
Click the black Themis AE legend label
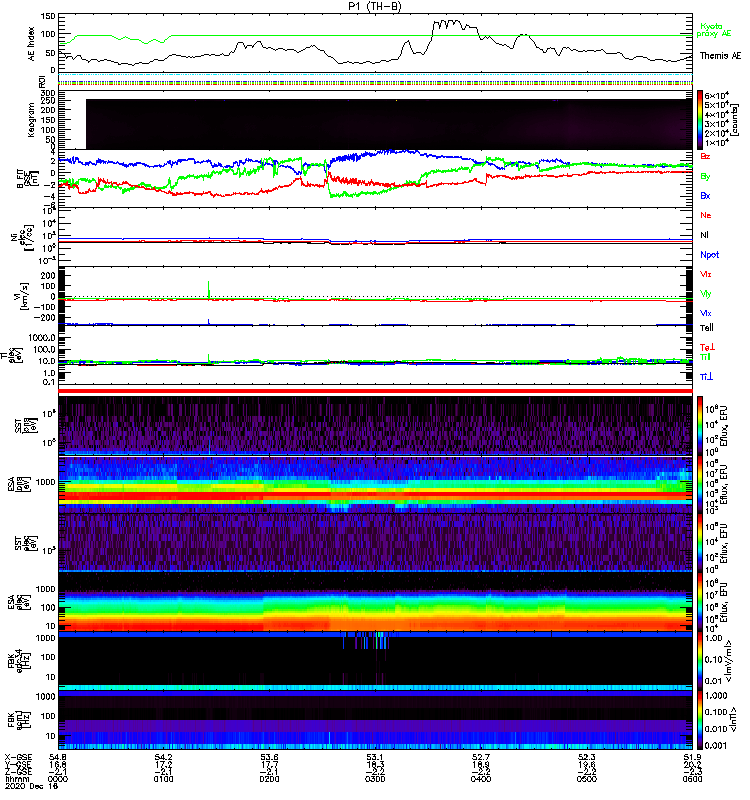pyautogui.click(x=720, y=56)
